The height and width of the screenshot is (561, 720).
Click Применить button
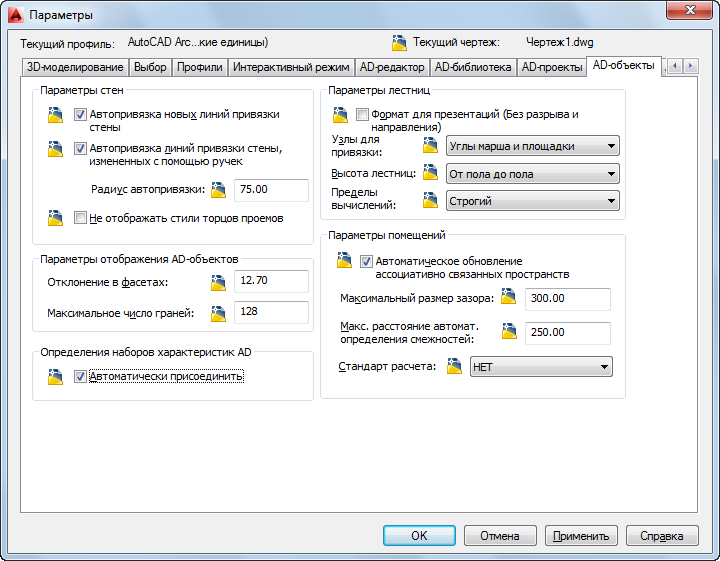[x=581, y=536]
